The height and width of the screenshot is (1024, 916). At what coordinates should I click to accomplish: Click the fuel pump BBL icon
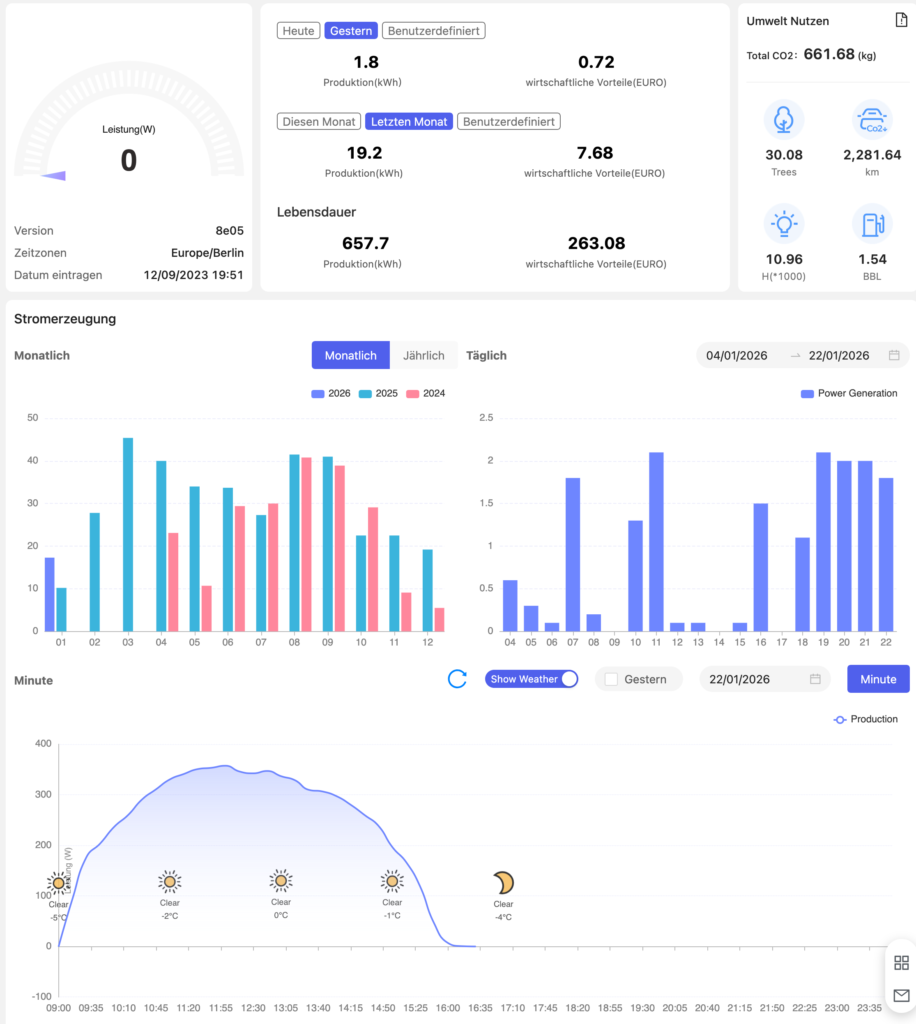coord(872,223)
